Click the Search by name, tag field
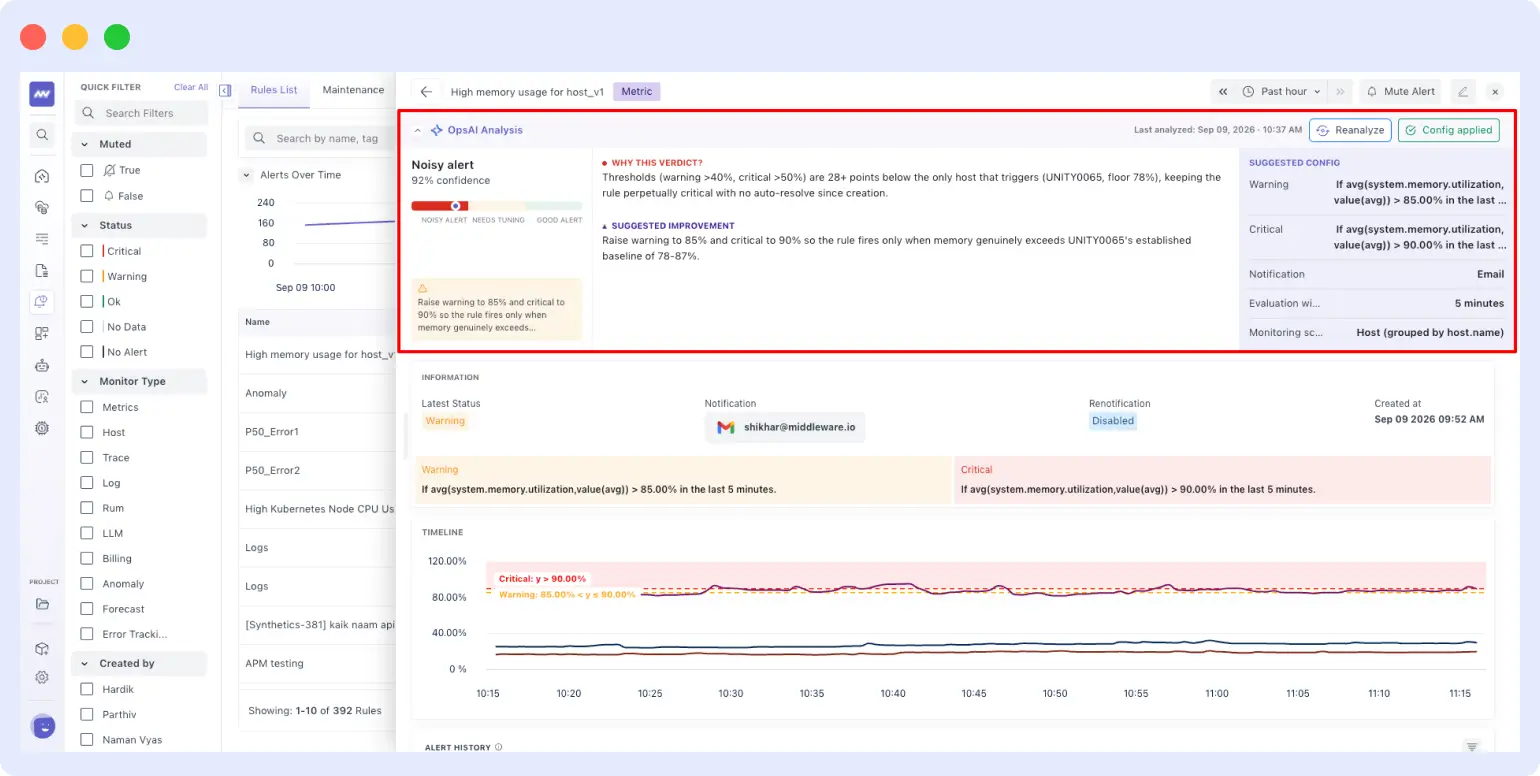 click(x=320, y=138)
